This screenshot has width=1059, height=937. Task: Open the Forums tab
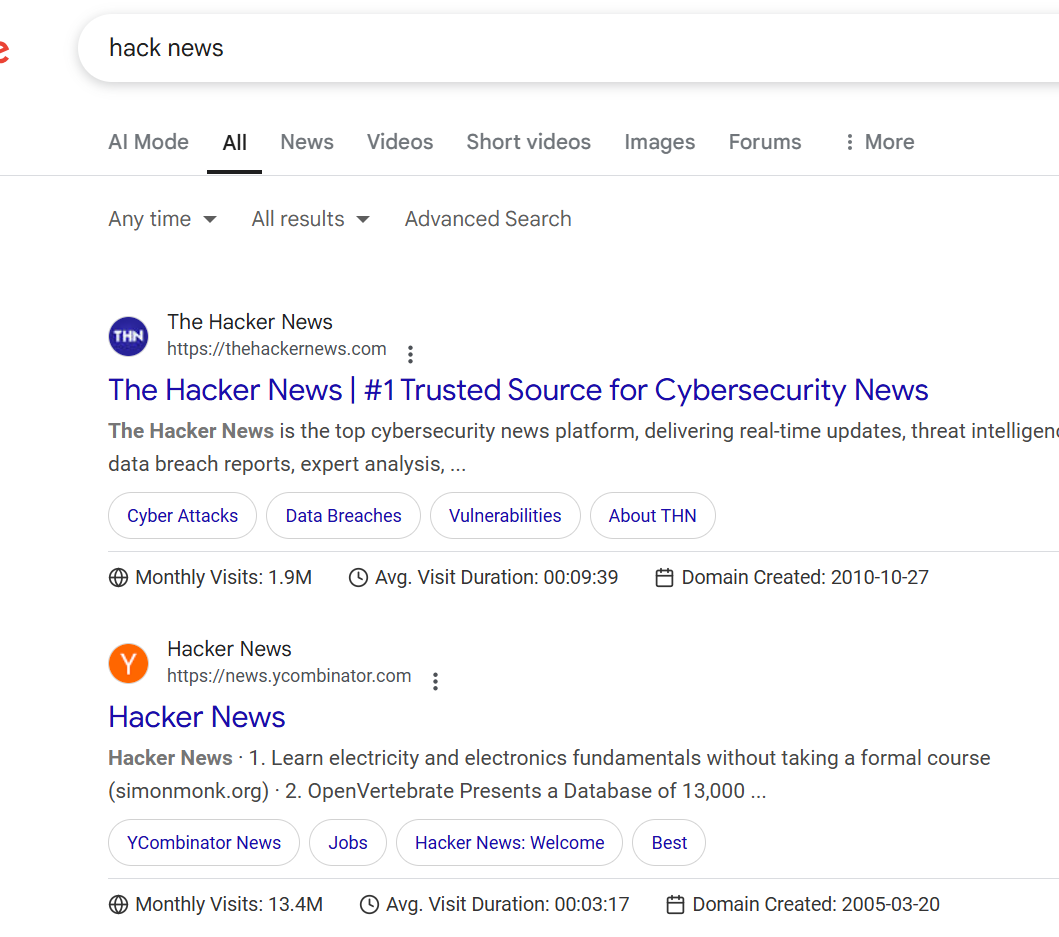tap(765, 142)
